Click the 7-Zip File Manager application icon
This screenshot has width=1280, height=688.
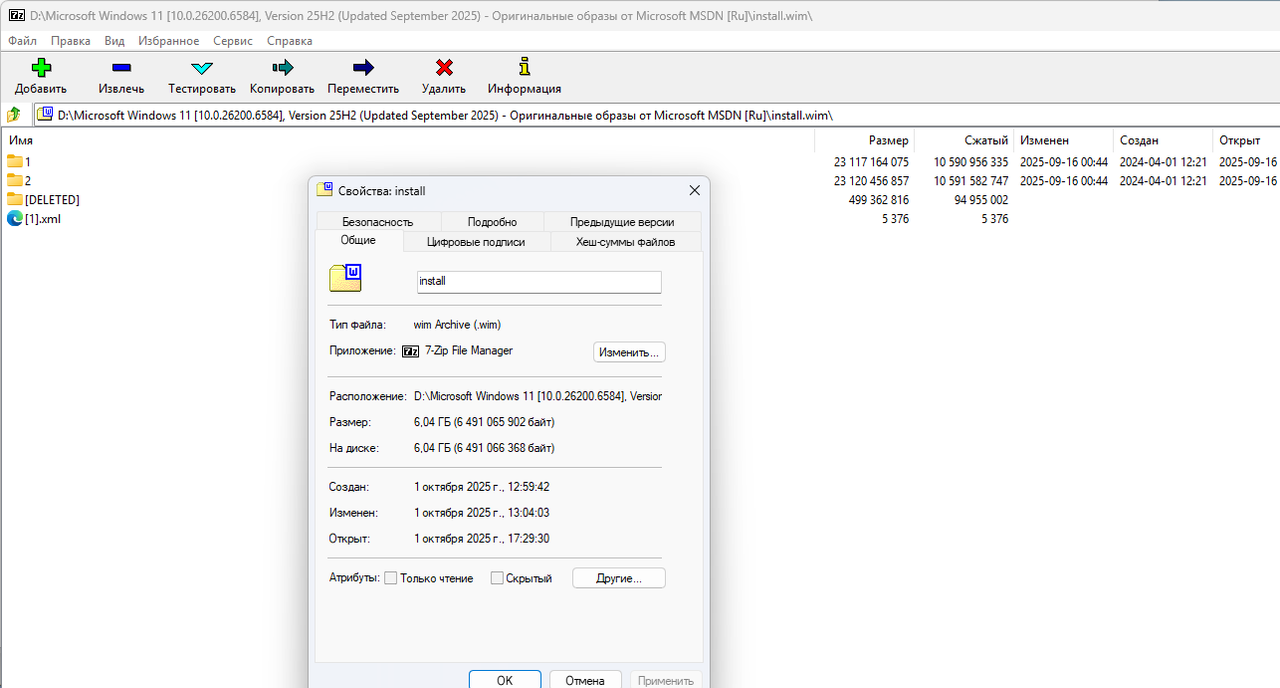tap(410, 351)
